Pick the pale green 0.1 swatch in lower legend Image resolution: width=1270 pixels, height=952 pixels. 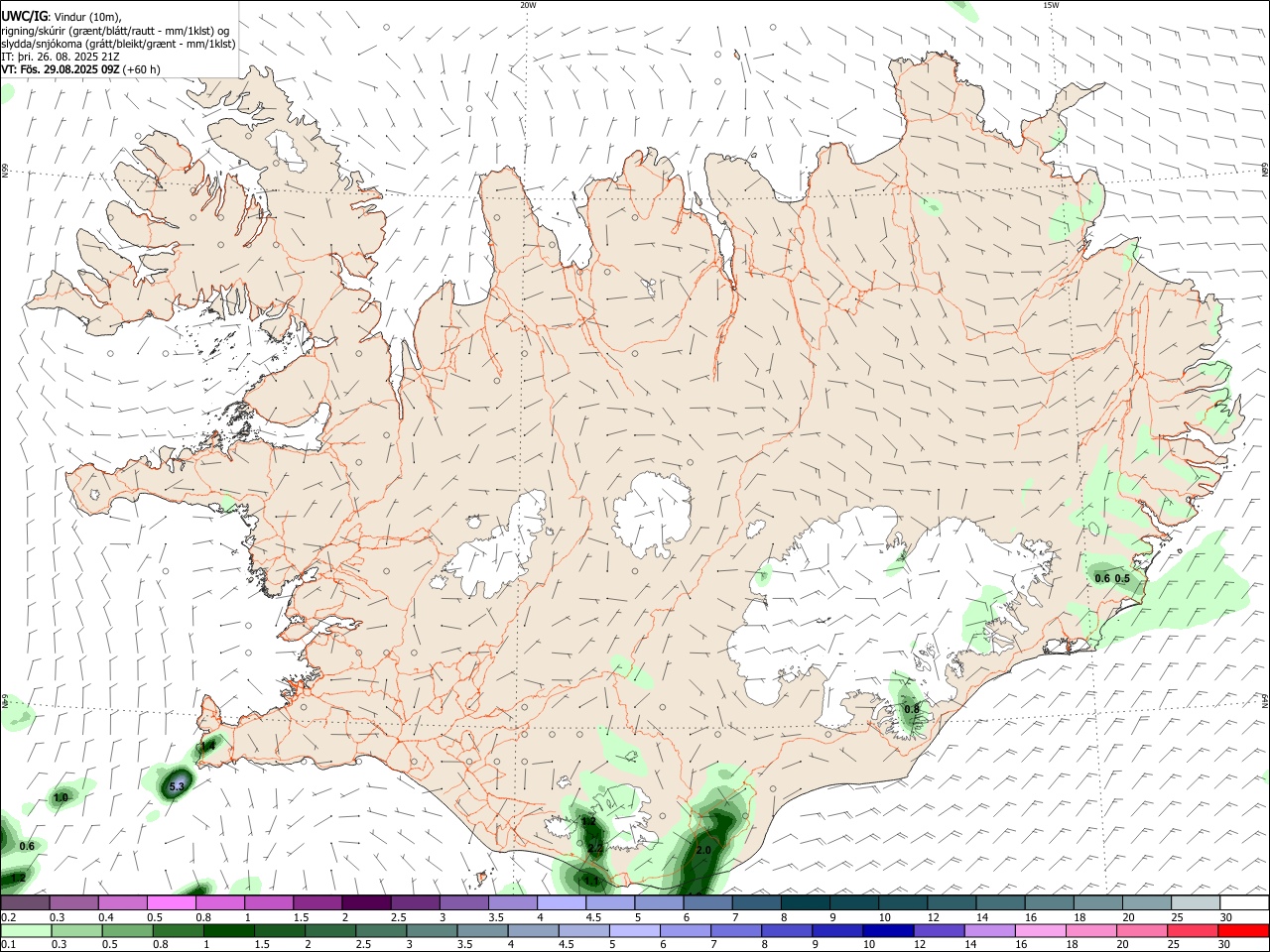pos(26,931)
